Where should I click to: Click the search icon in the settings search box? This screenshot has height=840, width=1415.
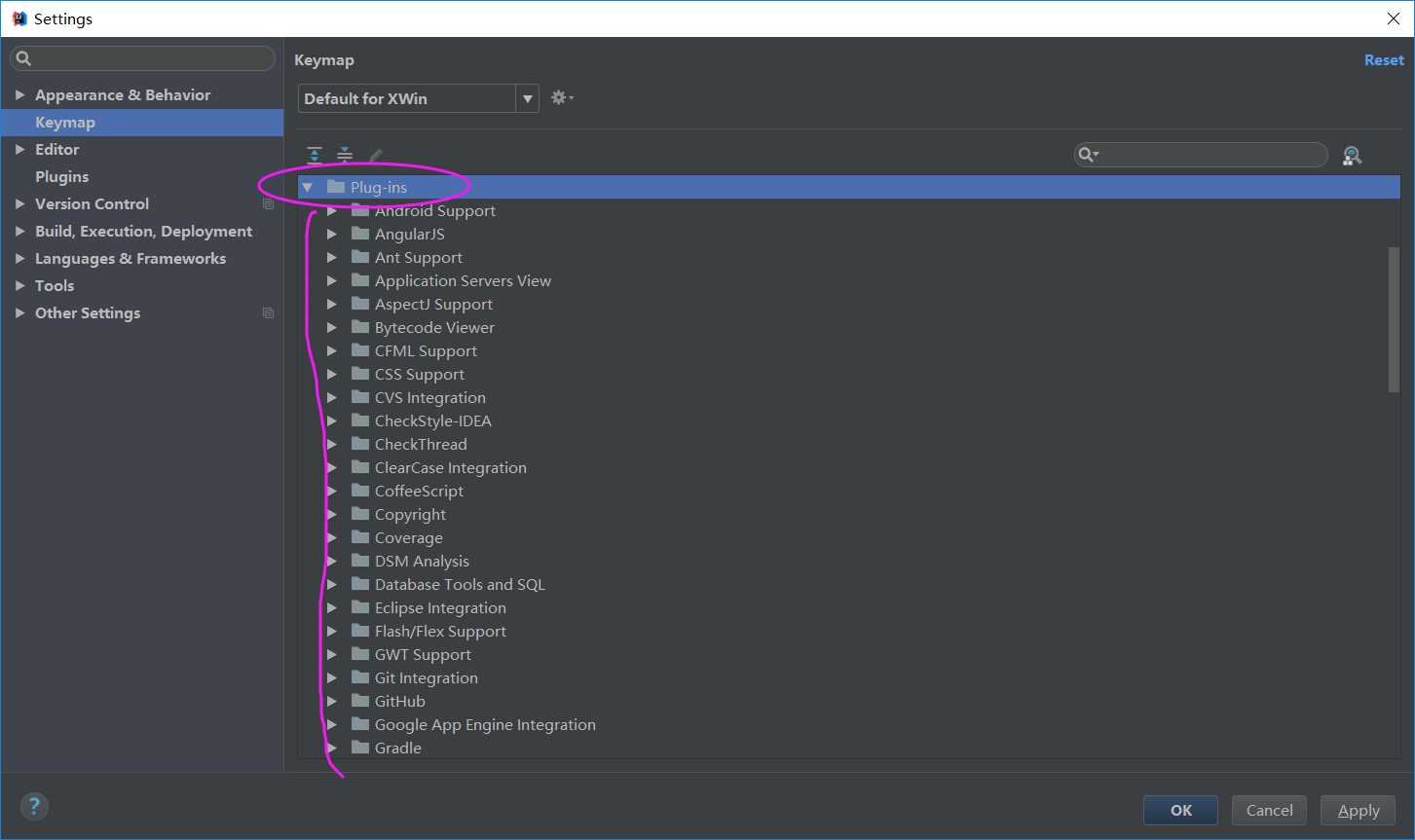point(24,58)
